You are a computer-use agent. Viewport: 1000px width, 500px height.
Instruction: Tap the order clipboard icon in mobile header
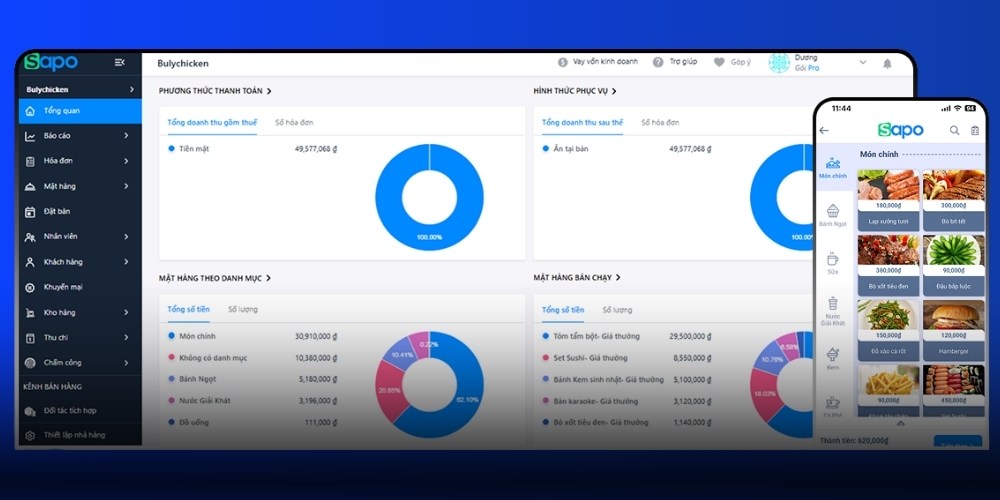point(975,130)
